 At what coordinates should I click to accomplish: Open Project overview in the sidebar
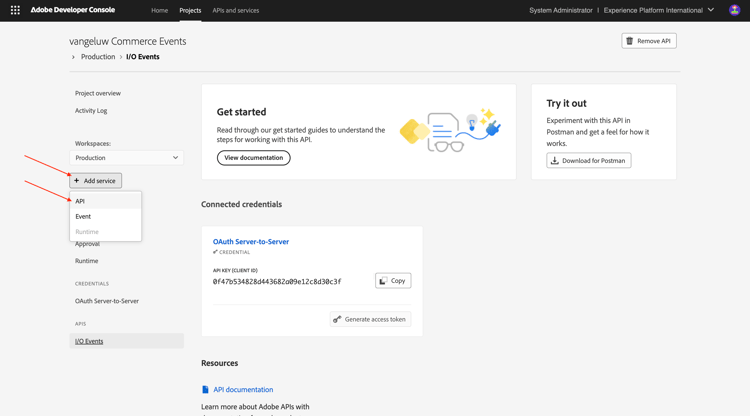pos(98,93)
